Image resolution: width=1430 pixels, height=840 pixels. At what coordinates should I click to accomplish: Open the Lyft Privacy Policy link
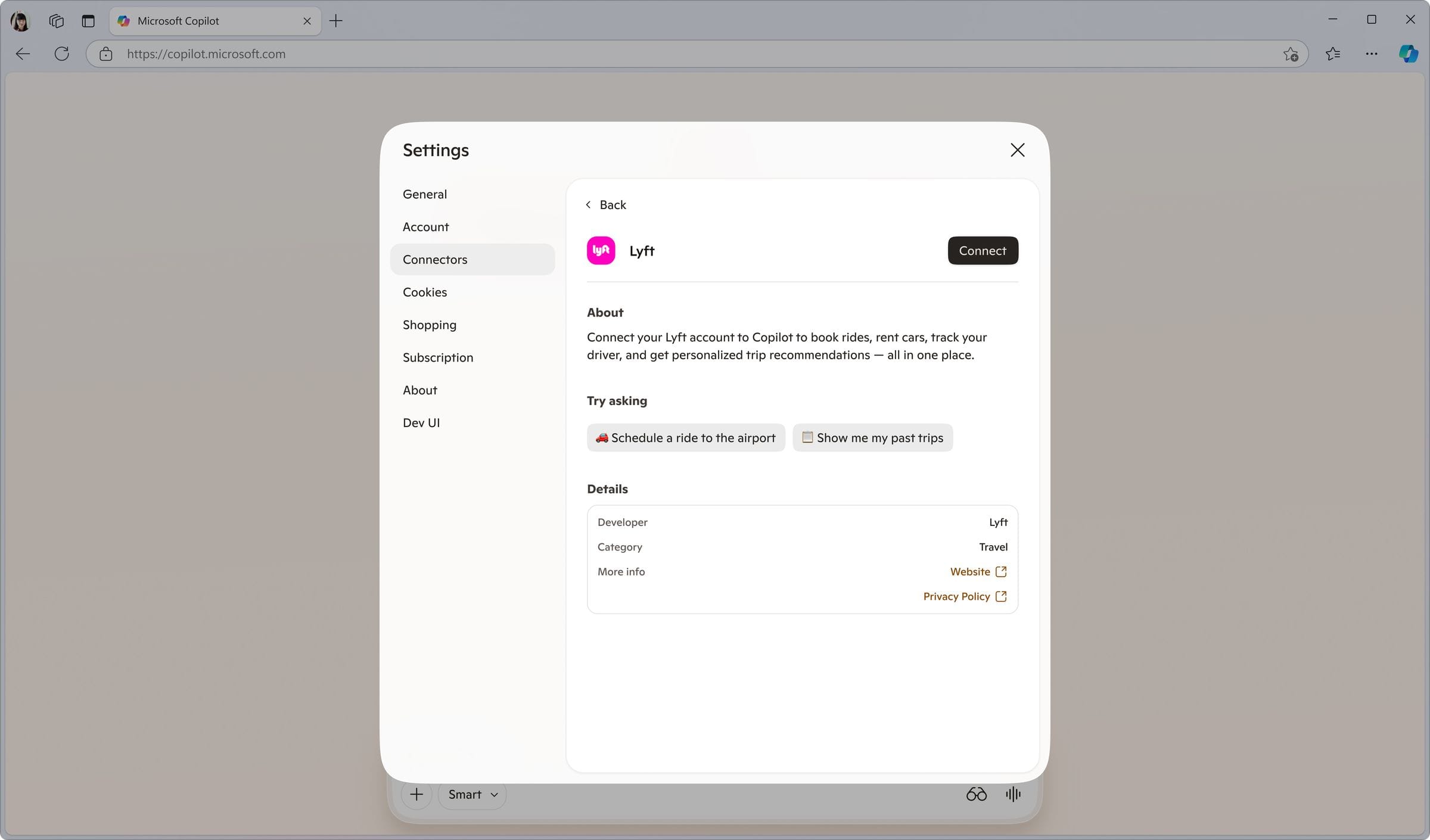965,596
